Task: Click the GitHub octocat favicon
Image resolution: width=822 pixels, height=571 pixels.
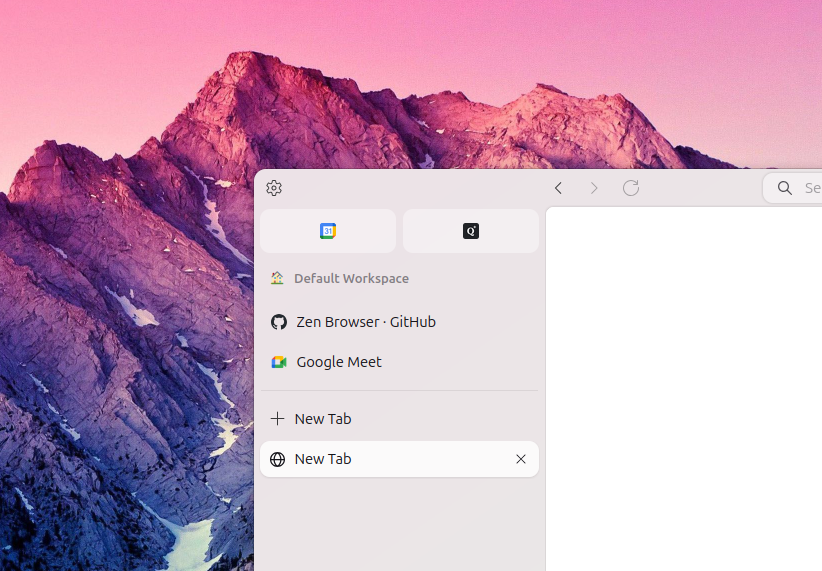Action: (x=279, y=322)
